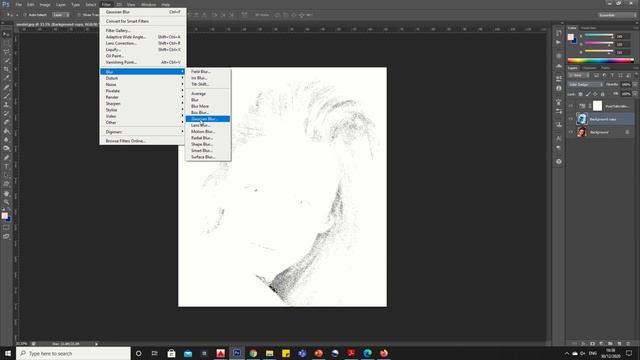Image resolution: width=640 pixels, height=360 pixels.
Task: Hide the Background copy layer
Action: (x=571, y=119)
